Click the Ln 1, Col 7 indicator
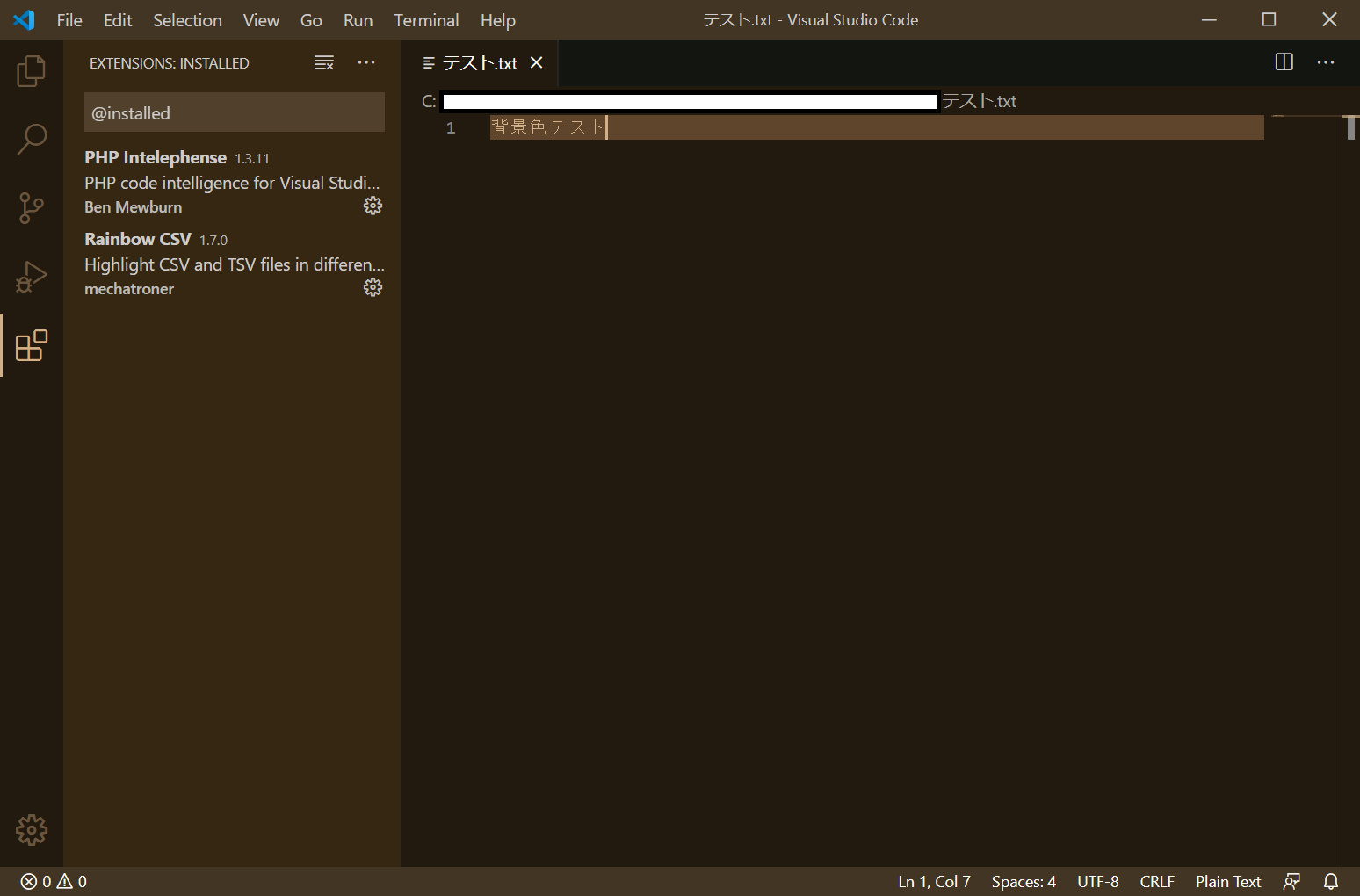1360x896 pixels. (934, 881)
